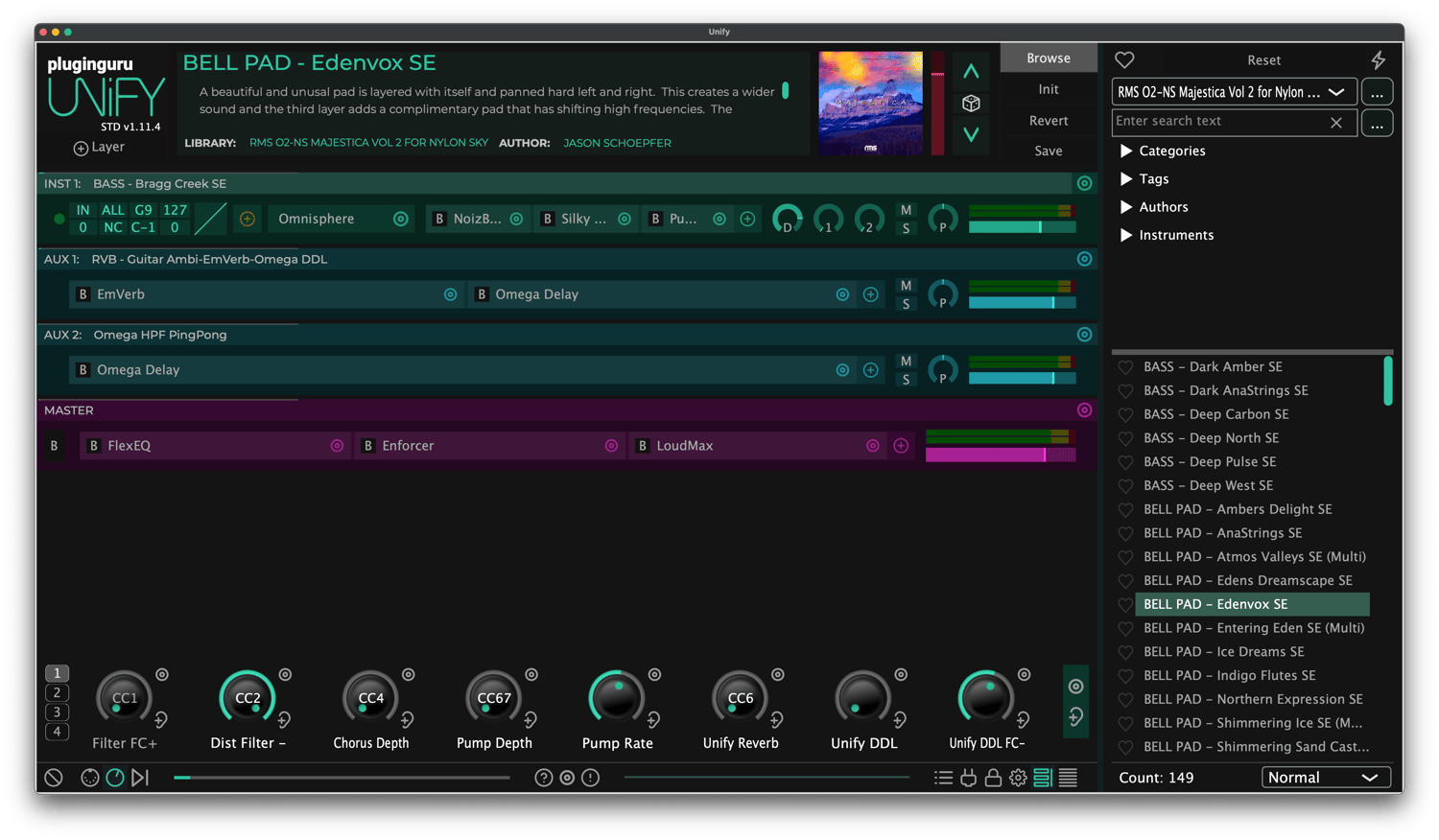Click the tempo clock icon in footer
Image resolution: width=1439 pixels, height=840 pixels.
click(115, 778)
